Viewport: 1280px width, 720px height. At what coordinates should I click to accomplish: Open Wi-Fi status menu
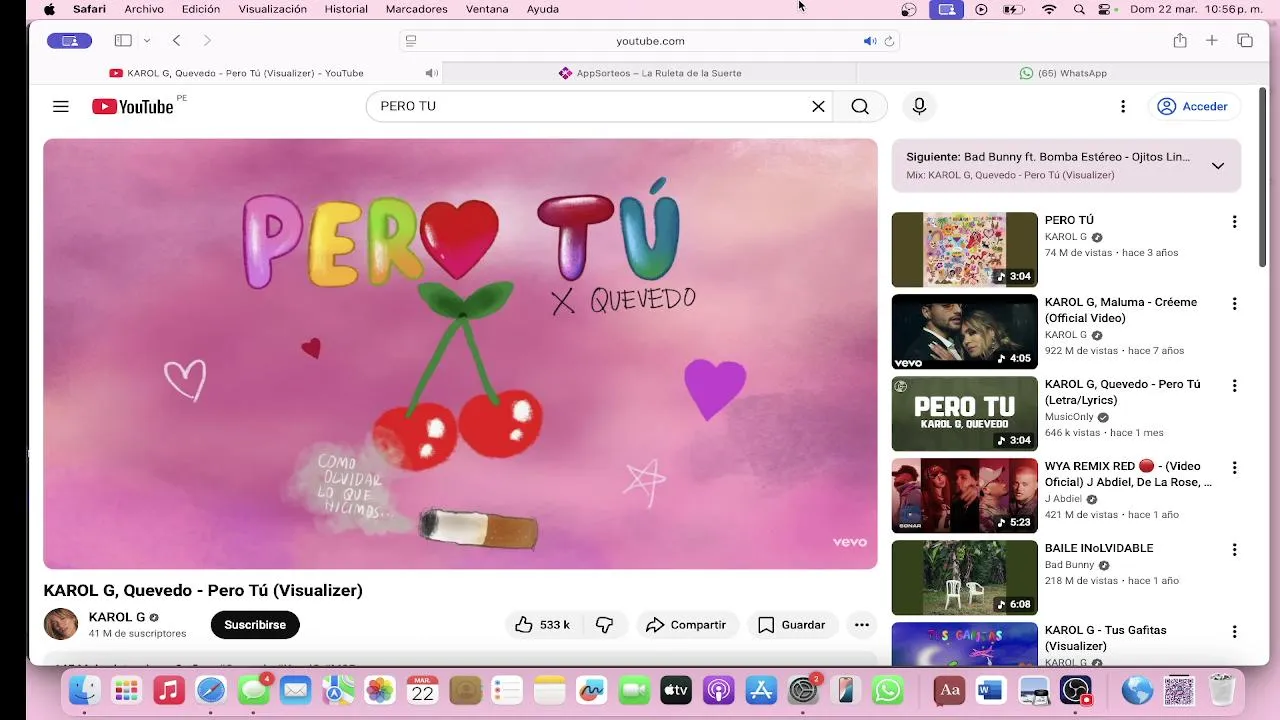[x=1049, y=9]
